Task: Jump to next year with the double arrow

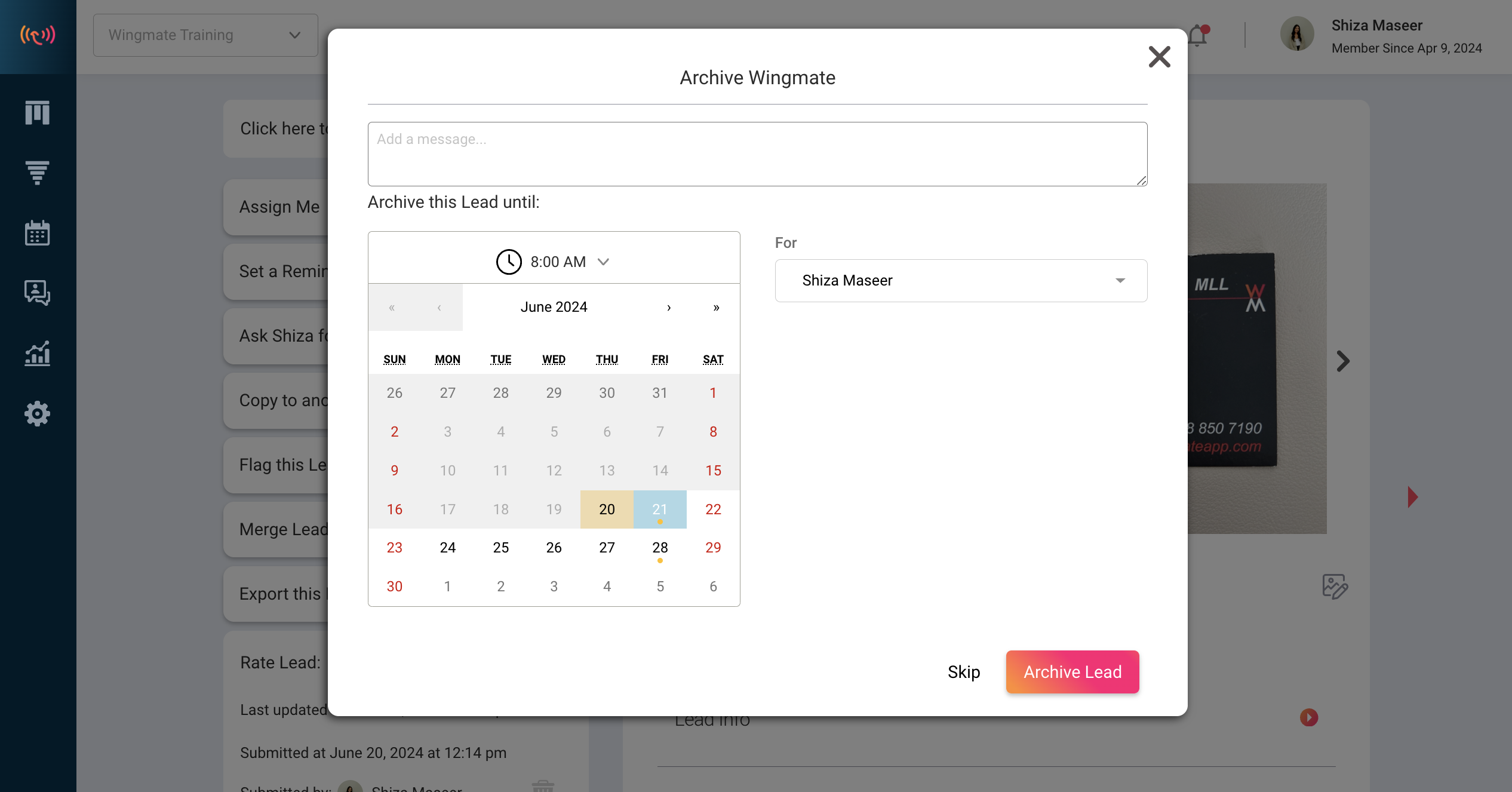Action: pyautogui.click(x=716, y=307)
